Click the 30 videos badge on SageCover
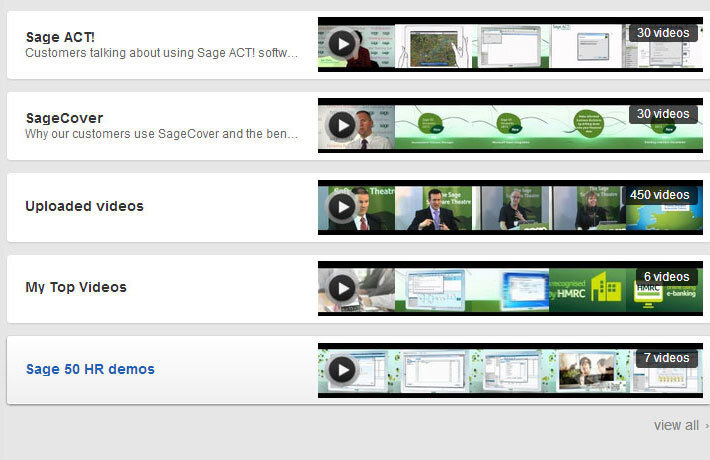This screenshot has width=710, height=460. [663, 114]
